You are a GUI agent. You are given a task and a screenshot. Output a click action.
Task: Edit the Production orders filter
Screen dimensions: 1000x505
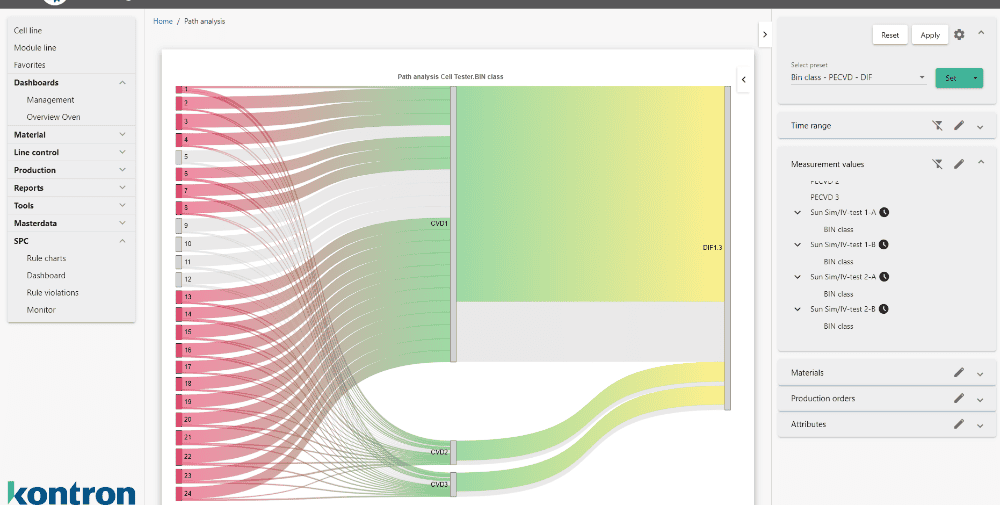959,398
